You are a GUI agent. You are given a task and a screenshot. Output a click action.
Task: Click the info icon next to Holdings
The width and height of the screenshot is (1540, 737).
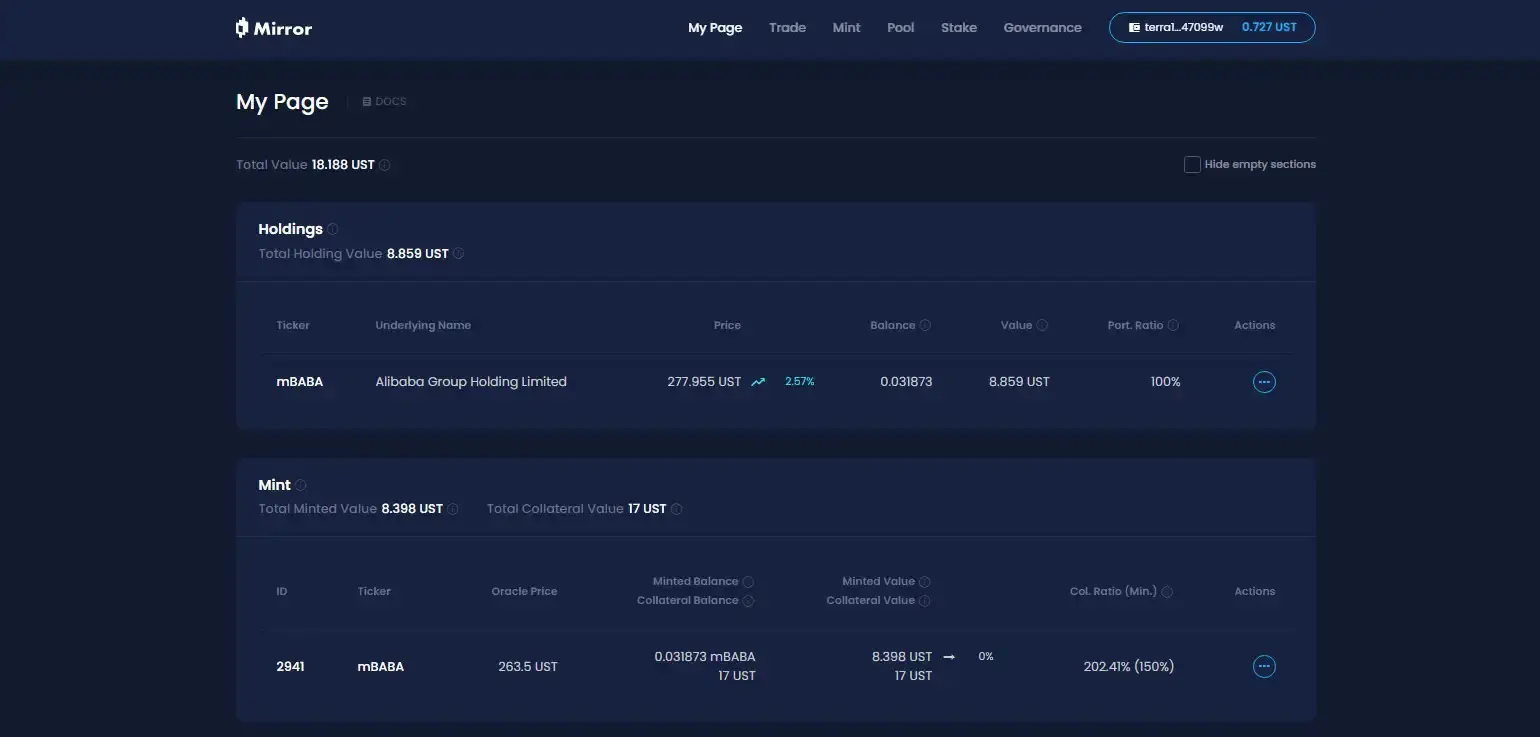click(x=333, y=229)
